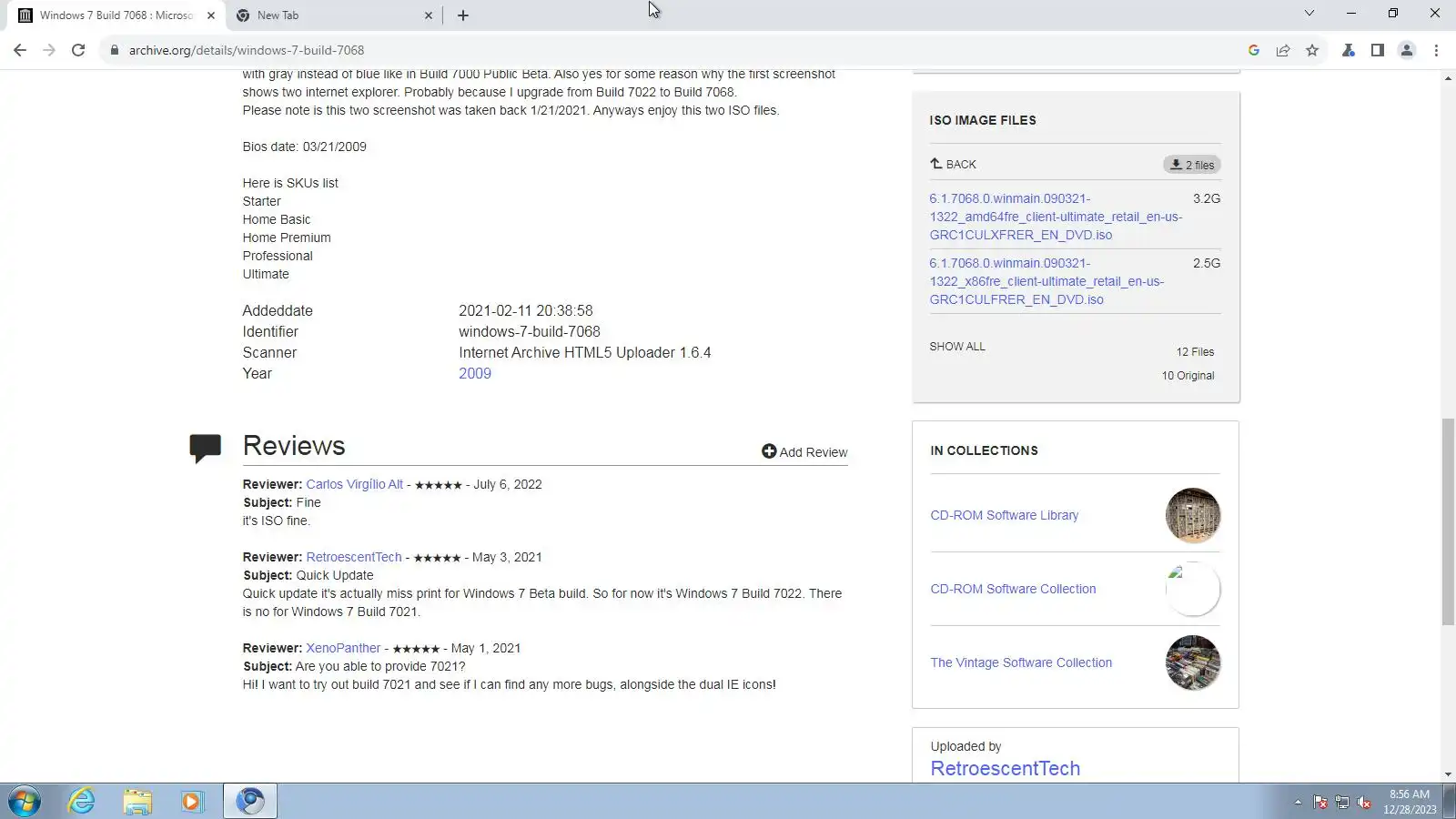This screenshot has height=819, width=1456.
Task: Open The Vintage Software Collection link
Action: [x=1021, y=663]
